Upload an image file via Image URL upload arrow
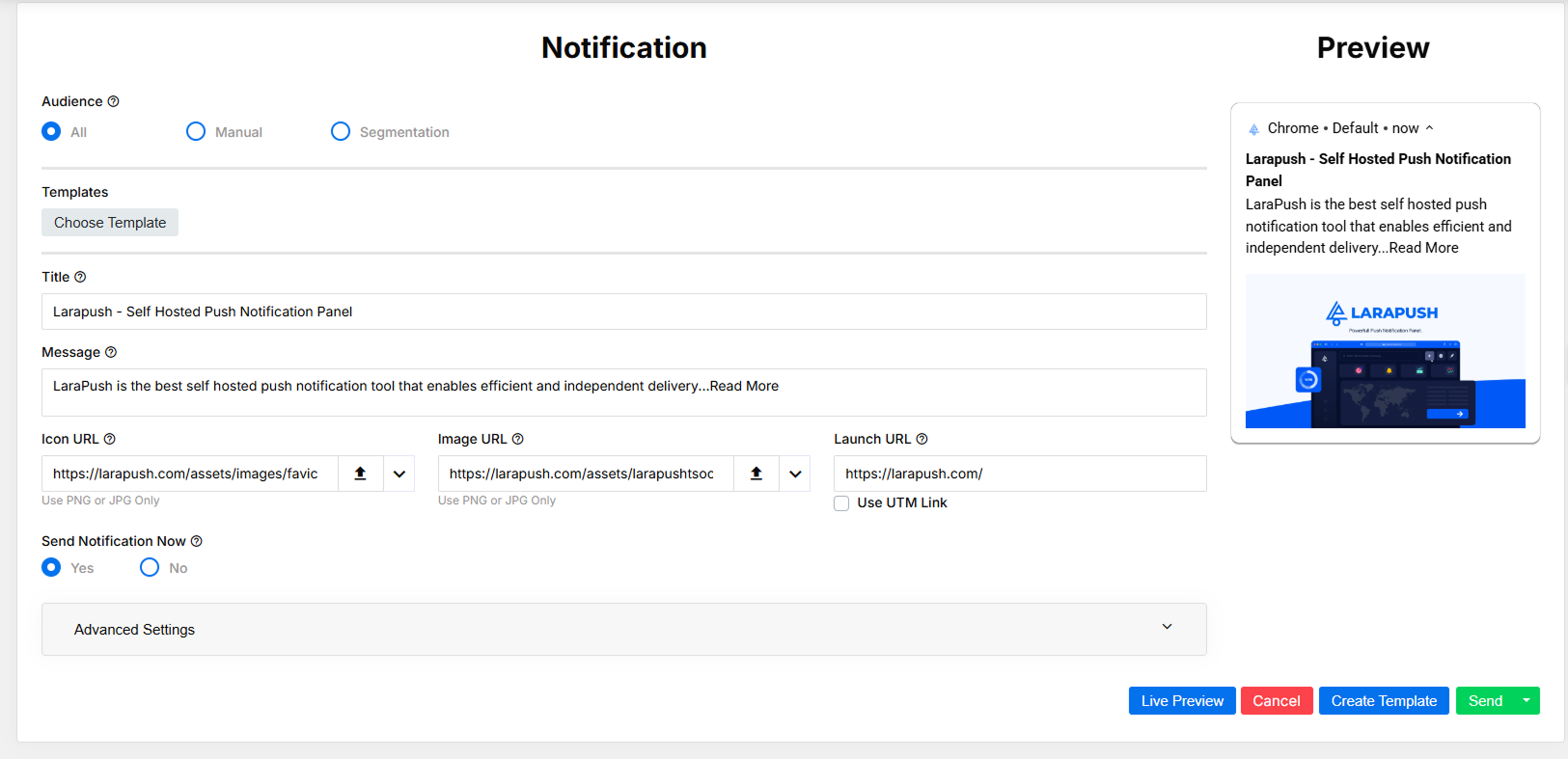Viewport: 1568px width, 759px height. click(756, 474)
